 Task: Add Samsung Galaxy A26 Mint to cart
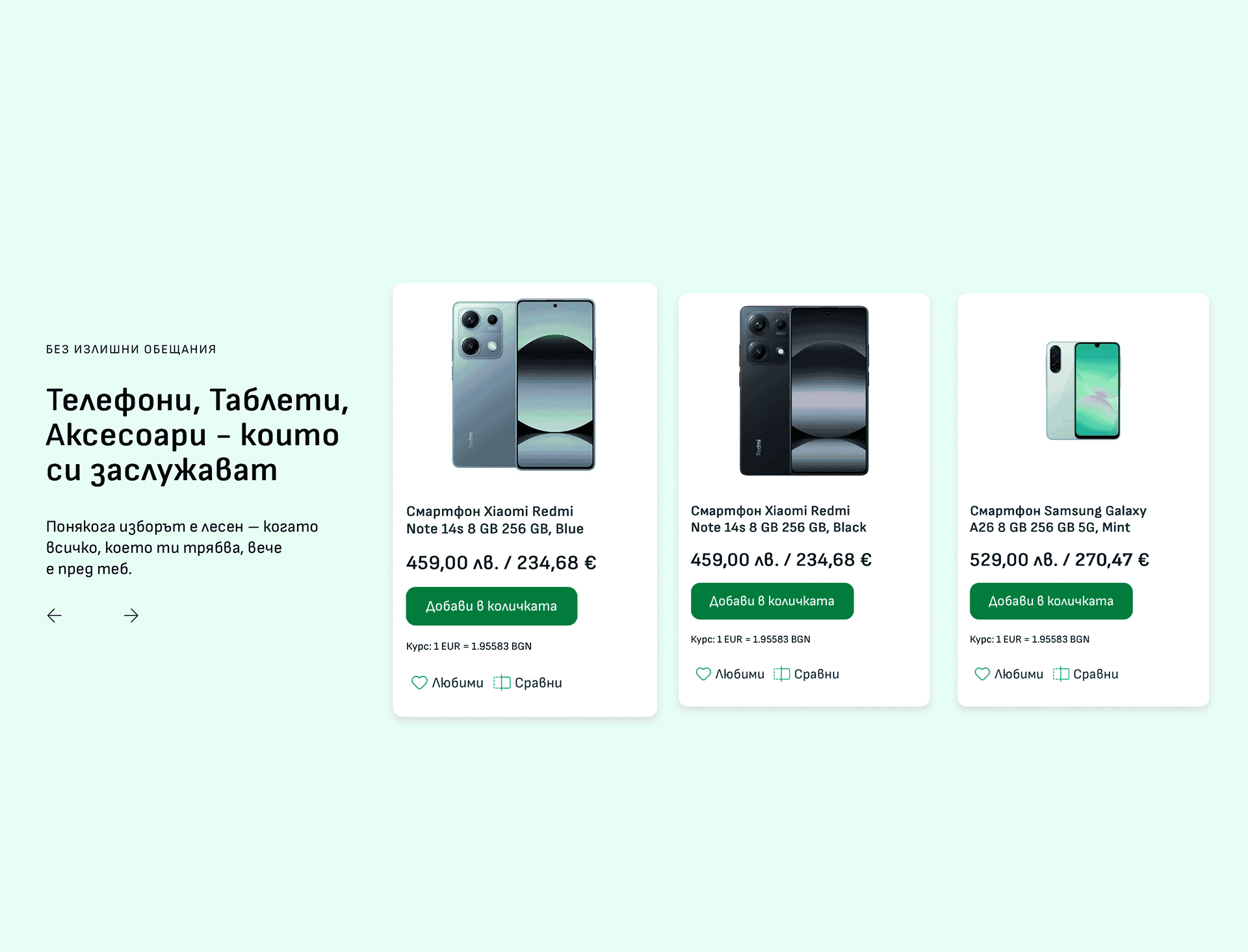[1051, 601]
